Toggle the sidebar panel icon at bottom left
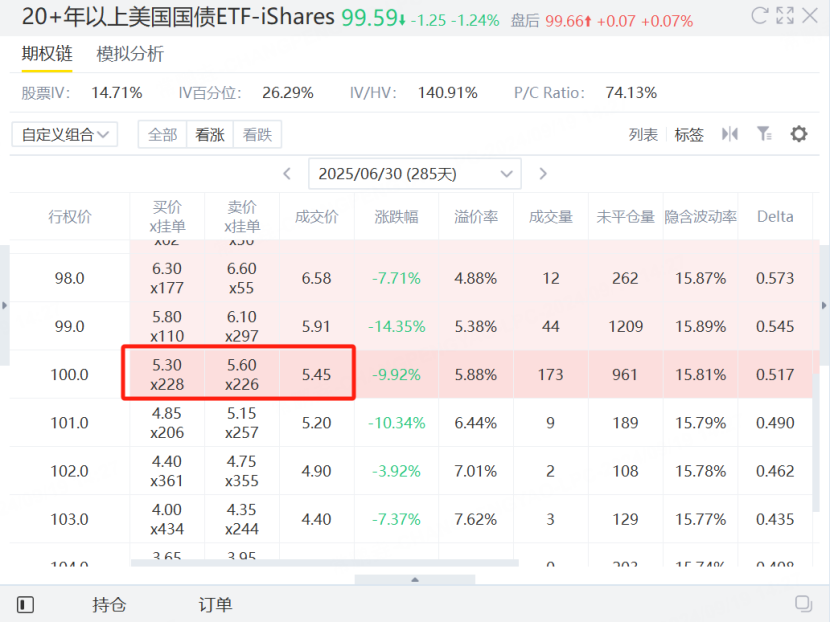Viewport: 830px width, 623px height. point(25,604)
